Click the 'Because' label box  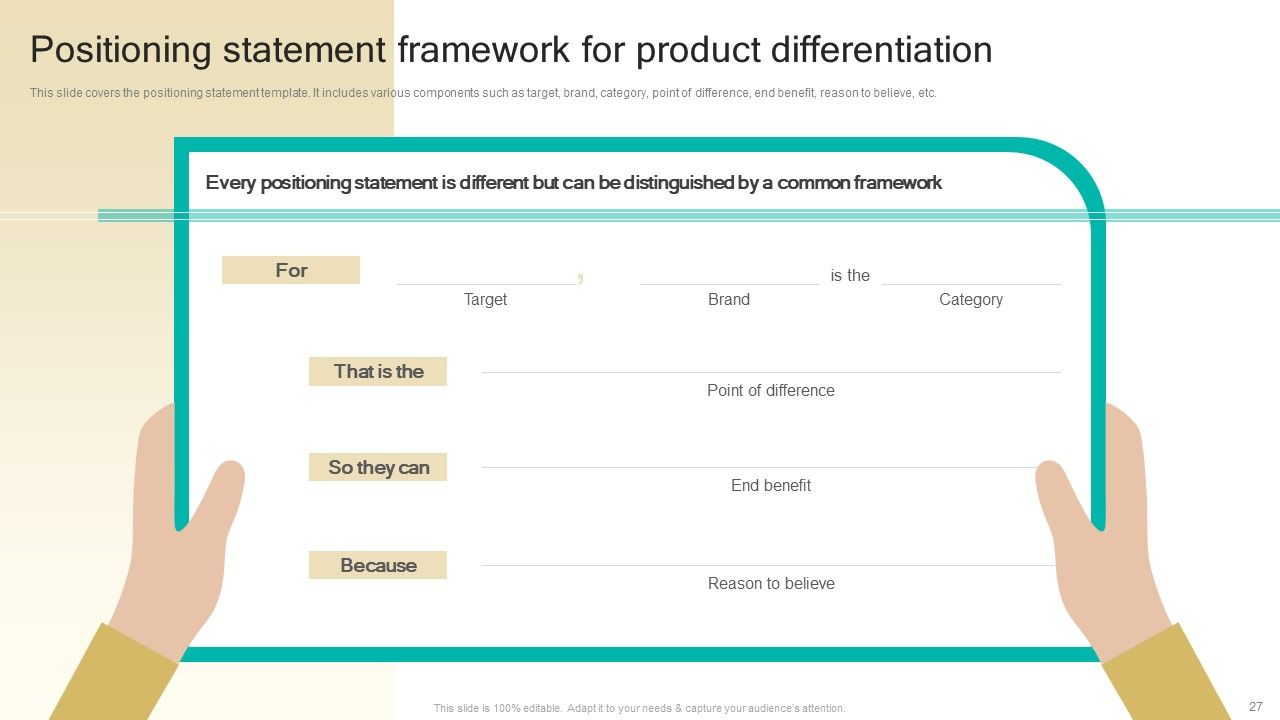(378, 565)
